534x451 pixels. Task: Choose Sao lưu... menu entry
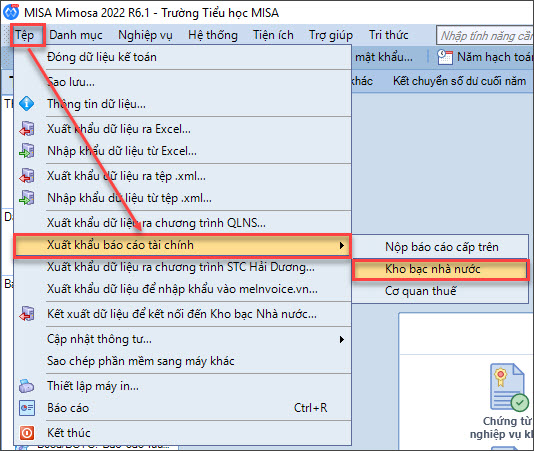click(x=183, y=82)
